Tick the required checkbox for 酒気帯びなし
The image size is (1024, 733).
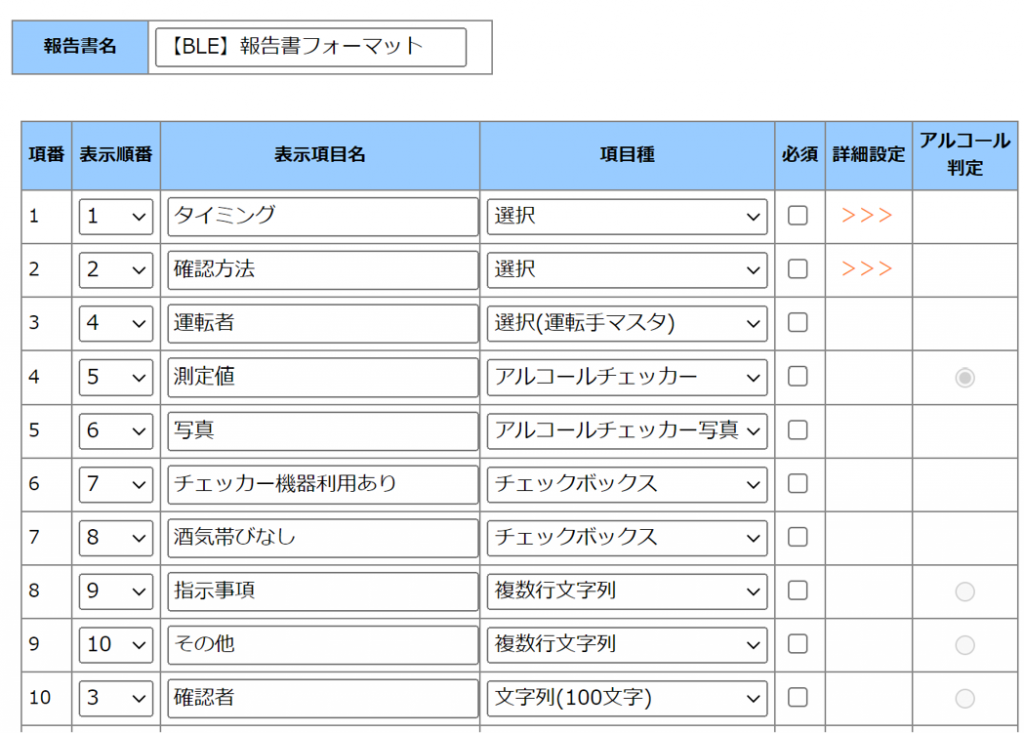798,537
